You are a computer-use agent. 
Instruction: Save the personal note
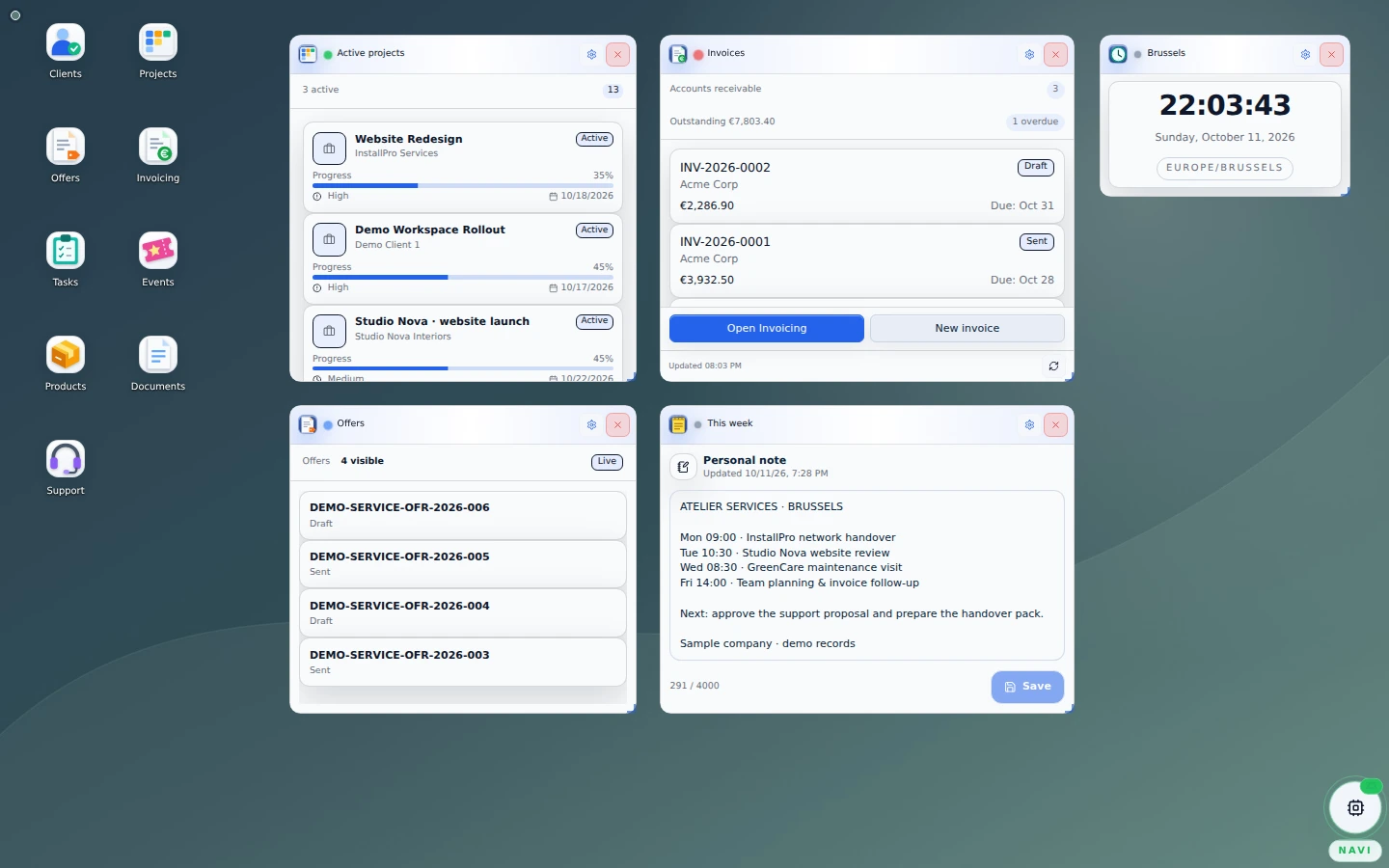(x=1027, y=687)
